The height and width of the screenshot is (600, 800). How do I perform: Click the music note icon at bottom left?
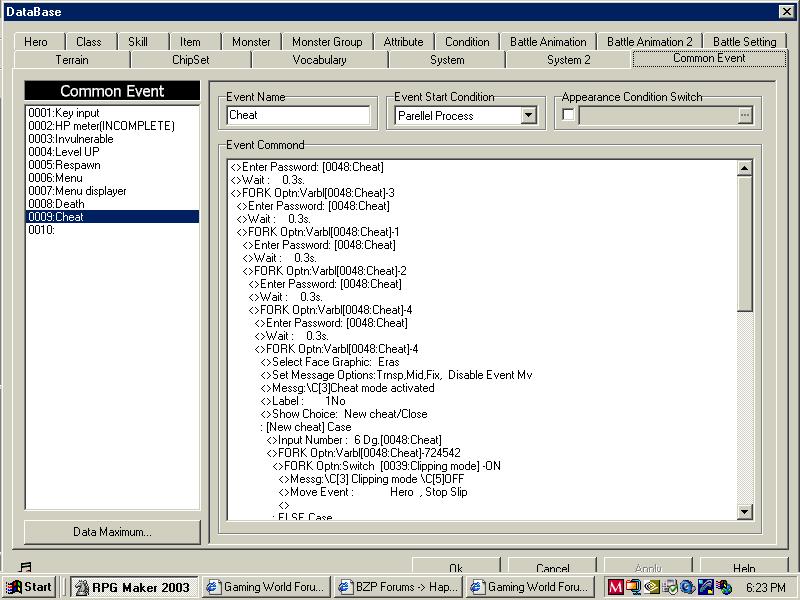tap(25, 567)
